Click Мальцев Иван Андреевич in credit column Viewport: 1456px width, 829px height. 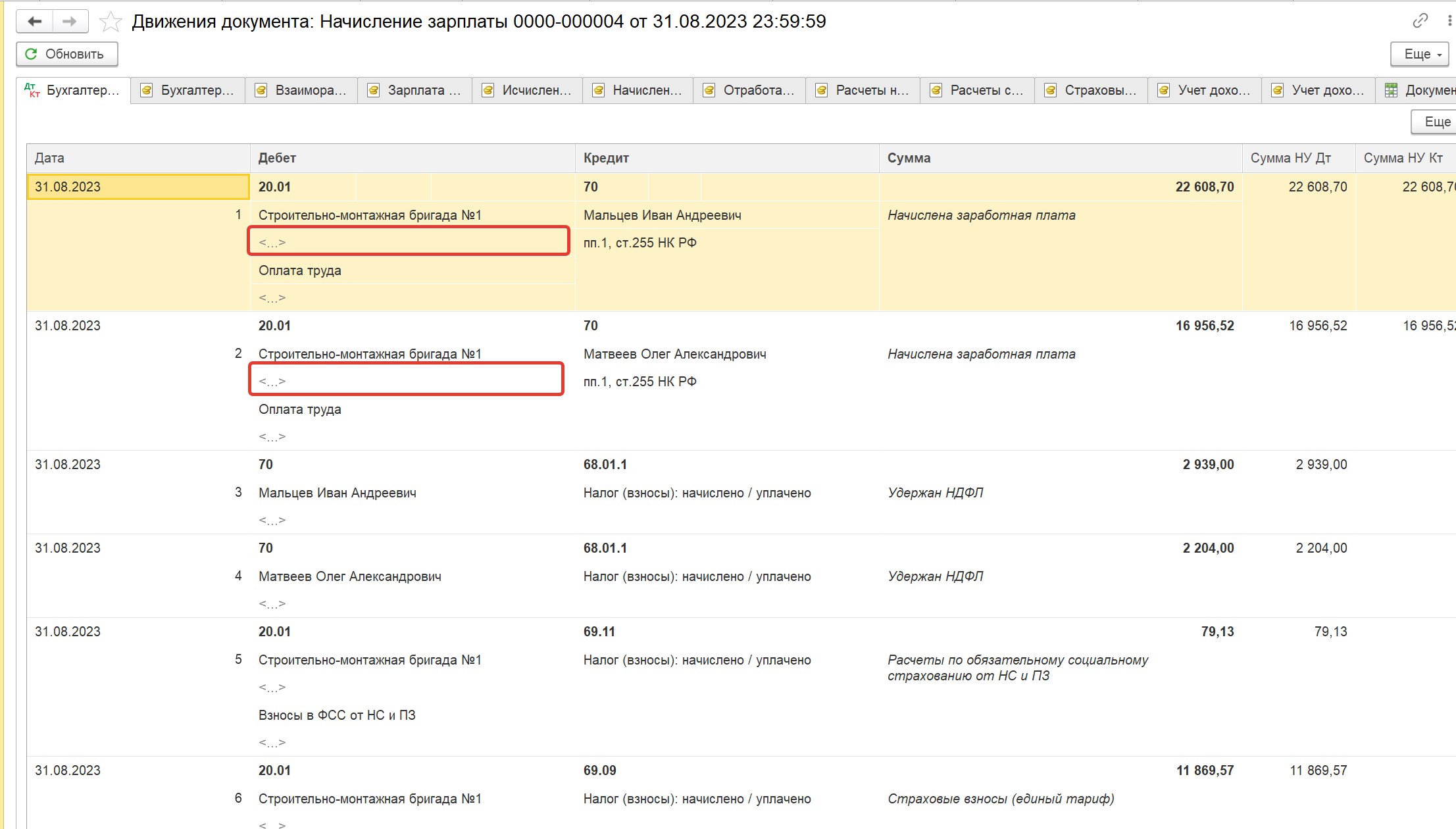click(x=662, y=215)
